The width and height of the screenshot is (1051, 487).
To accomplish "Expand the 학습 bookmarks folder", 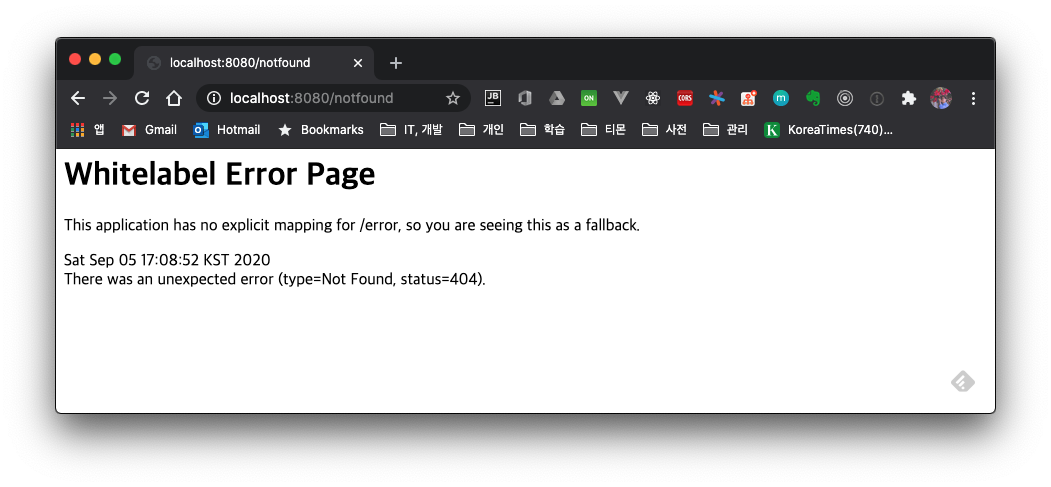I will click(542, 129).
